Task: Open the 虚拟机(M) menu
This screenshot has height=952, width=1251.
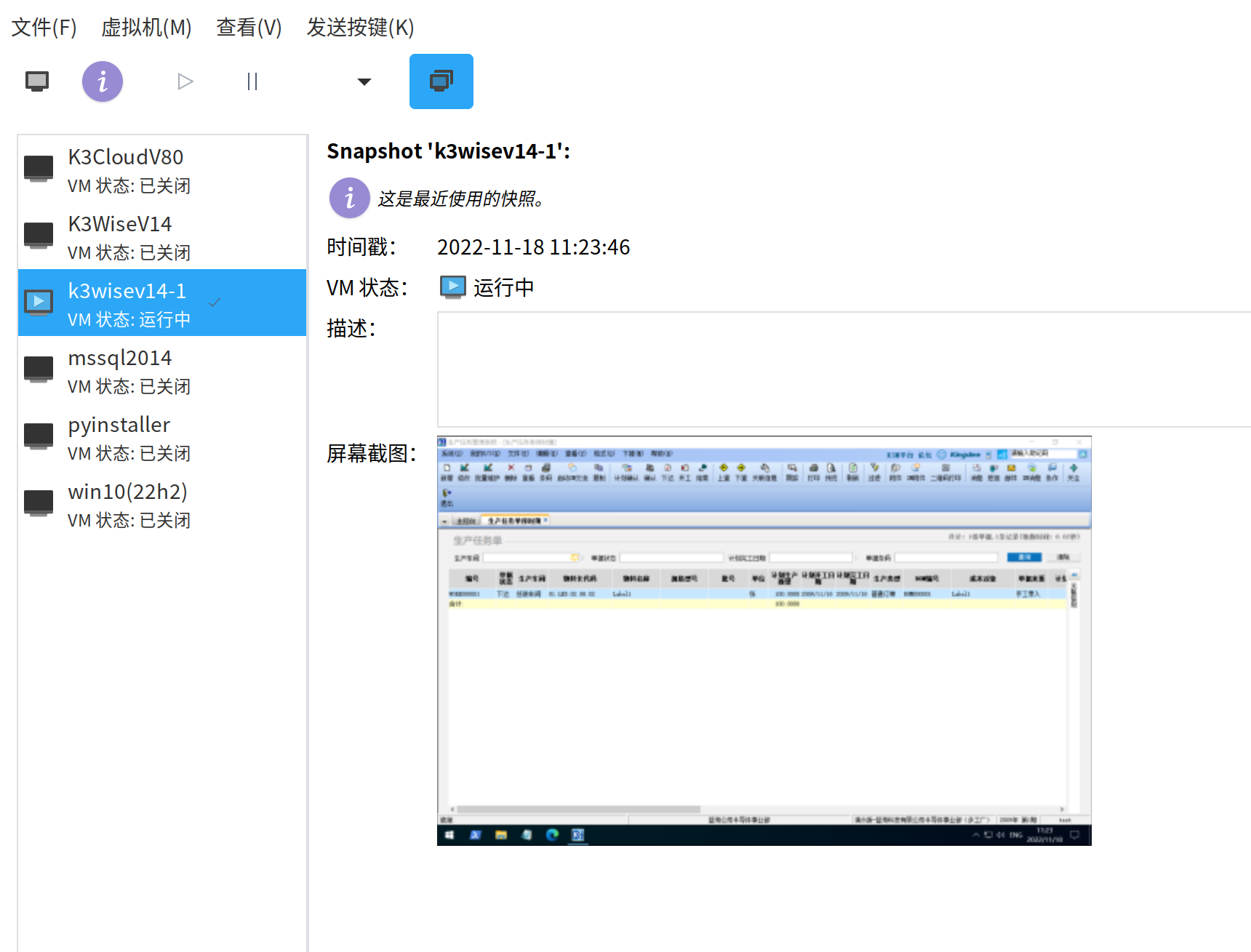Action: (146, 28)
